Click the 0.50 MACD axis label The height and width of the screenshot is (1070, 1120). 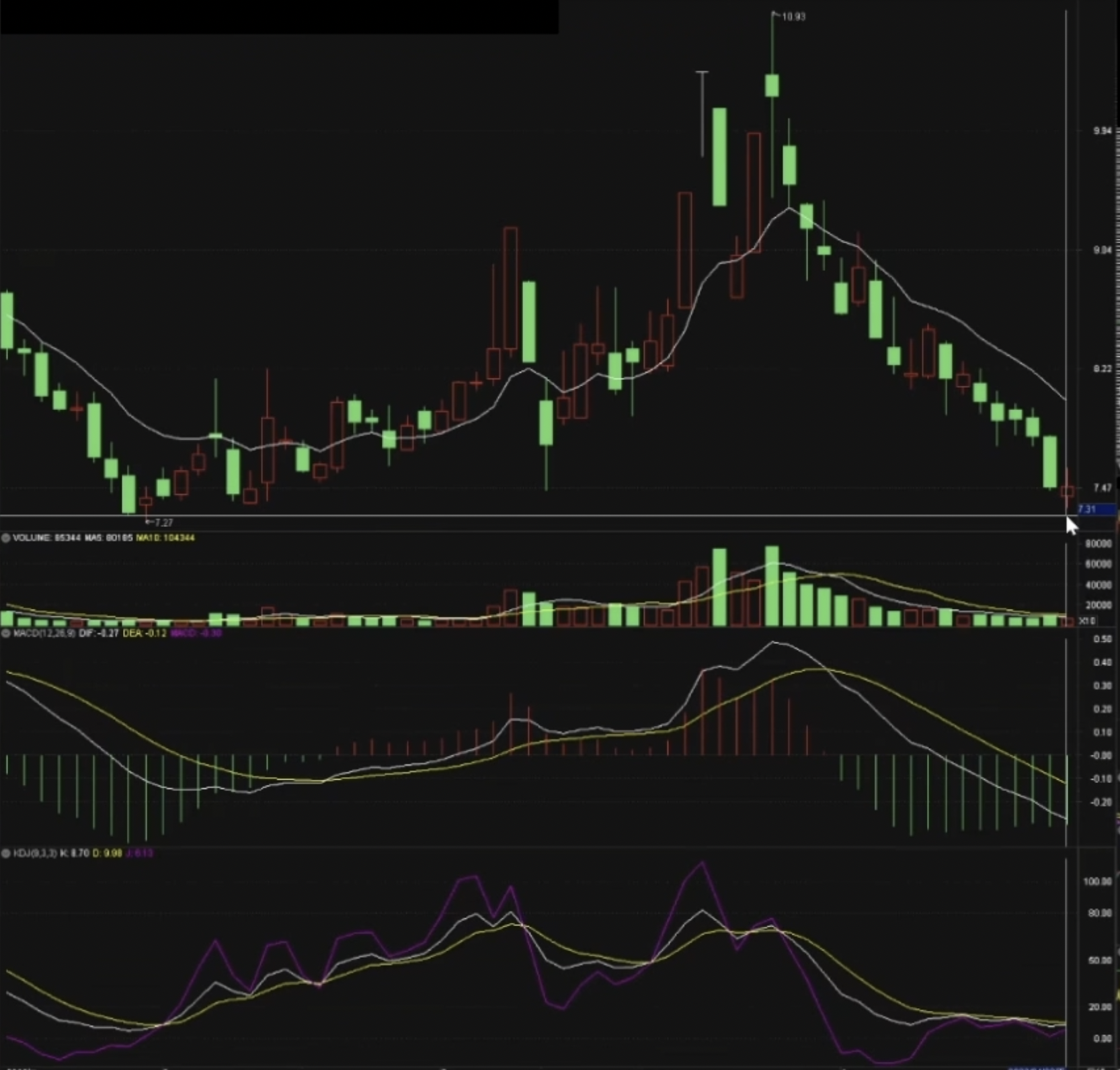[x=1103, y=639]
